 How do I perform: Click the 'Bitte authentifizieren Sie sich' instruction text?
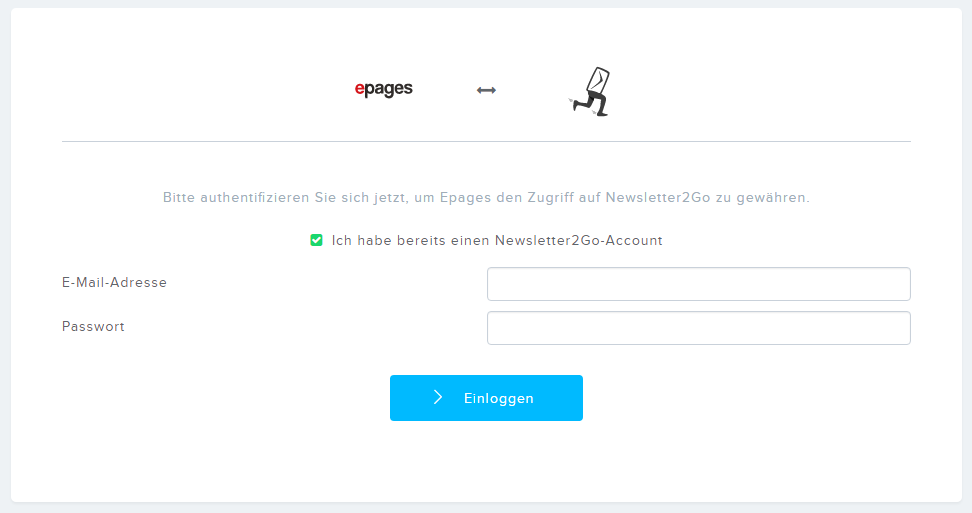coord(486,198)
